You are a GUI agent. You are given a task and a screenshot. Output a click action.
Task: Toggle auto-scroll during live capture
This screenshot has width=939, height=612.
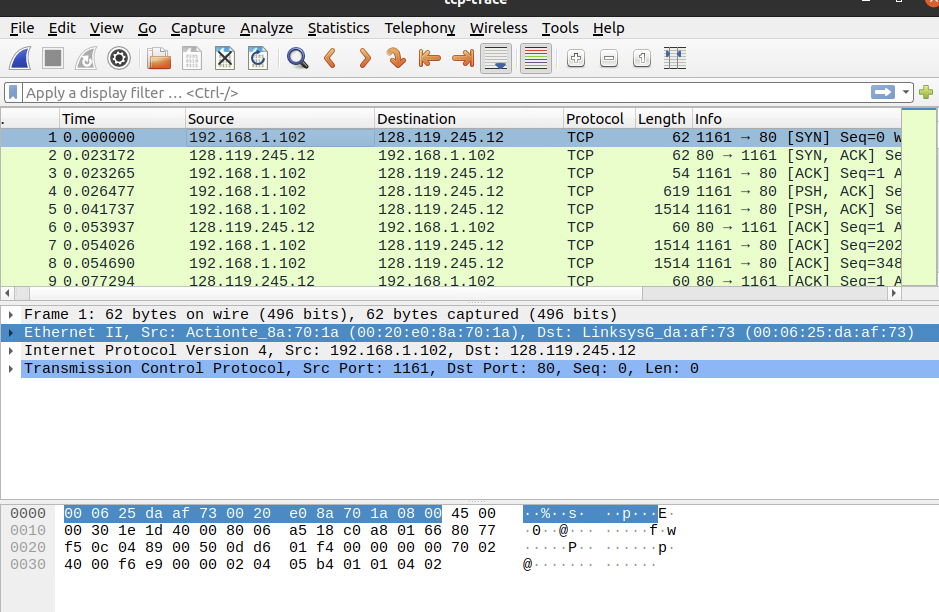pyautogui.click(x=495, y=58)
